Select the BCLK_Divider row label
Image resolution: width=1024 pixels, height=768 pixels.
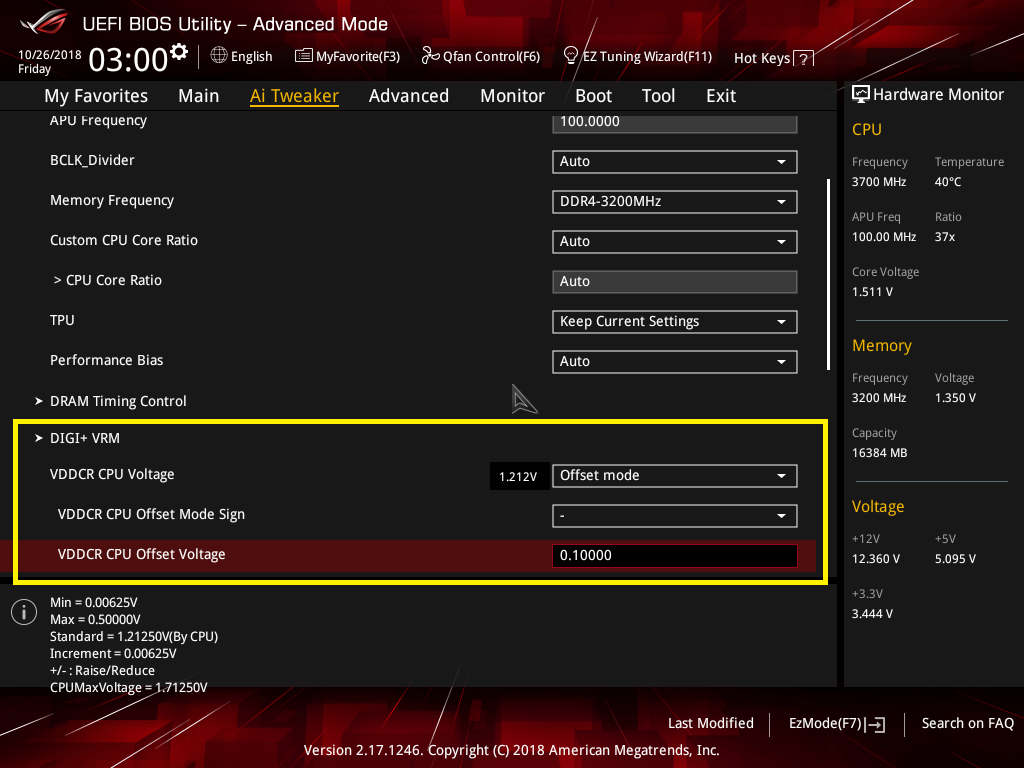[92, 161]
